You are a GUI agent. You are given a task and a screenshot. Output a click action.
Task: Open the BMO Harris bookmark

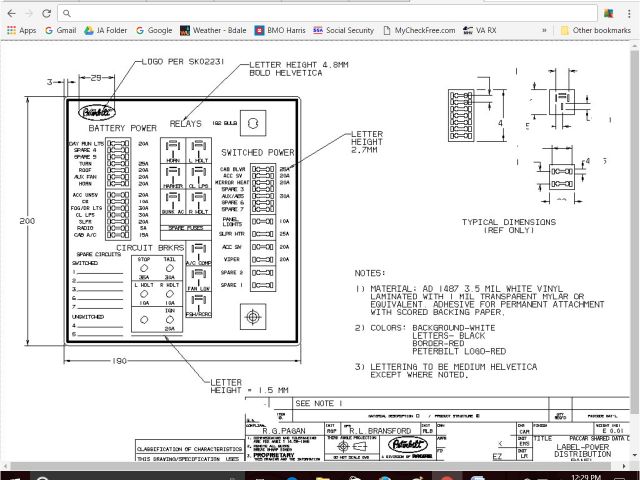click(x=284, y=31)
